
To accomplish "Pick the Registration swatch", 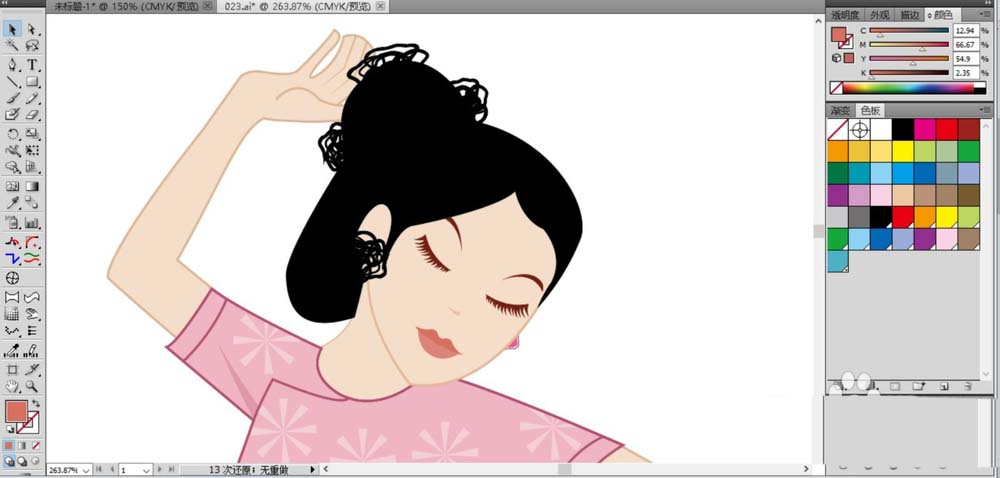I will coord(860,130).
